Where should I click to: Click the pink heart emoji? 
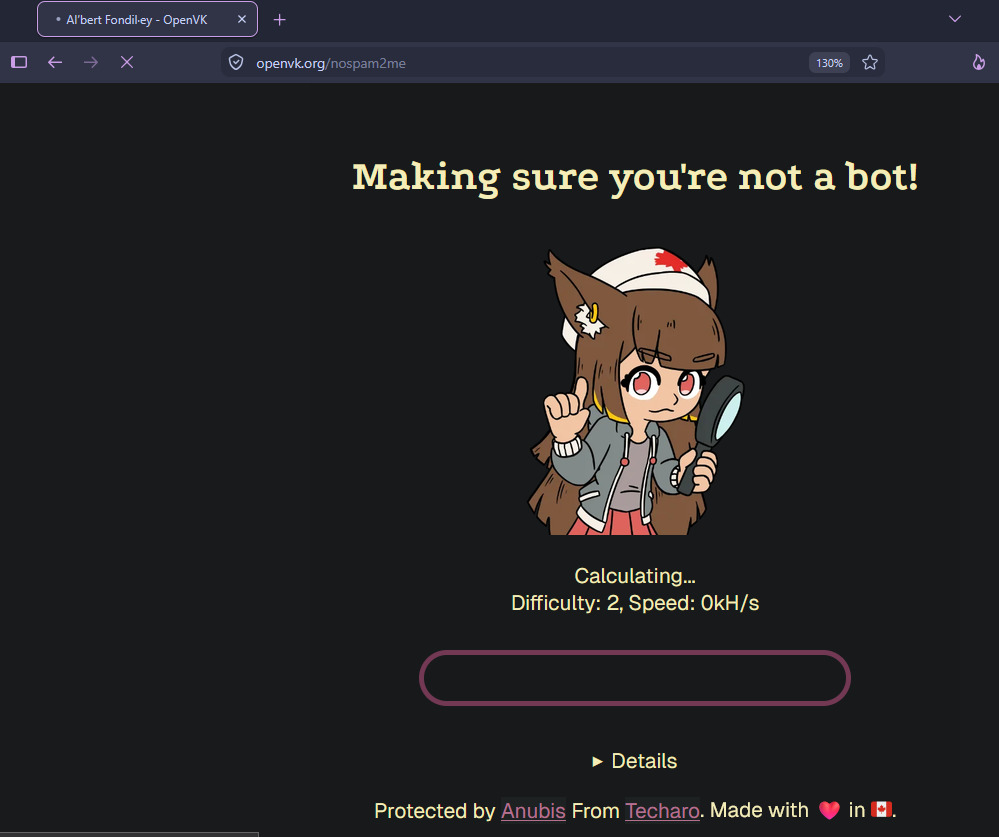coord(829,810)
